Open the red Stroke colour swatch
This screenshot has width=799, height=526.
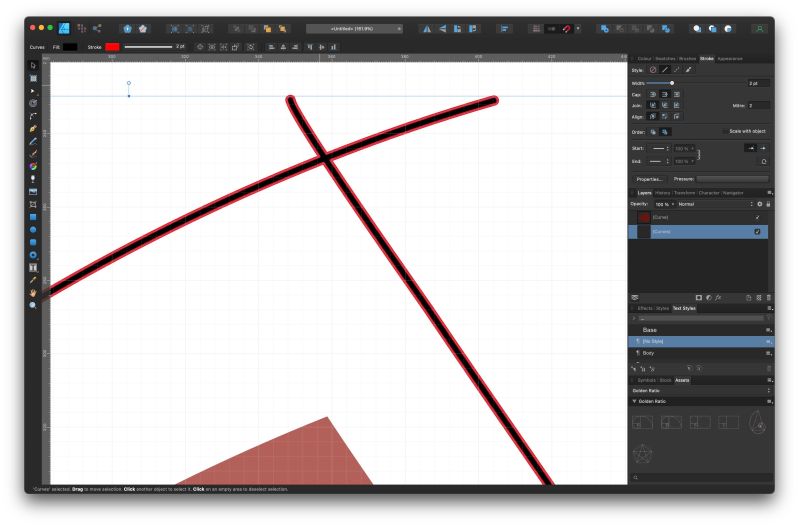pos(112,47)
